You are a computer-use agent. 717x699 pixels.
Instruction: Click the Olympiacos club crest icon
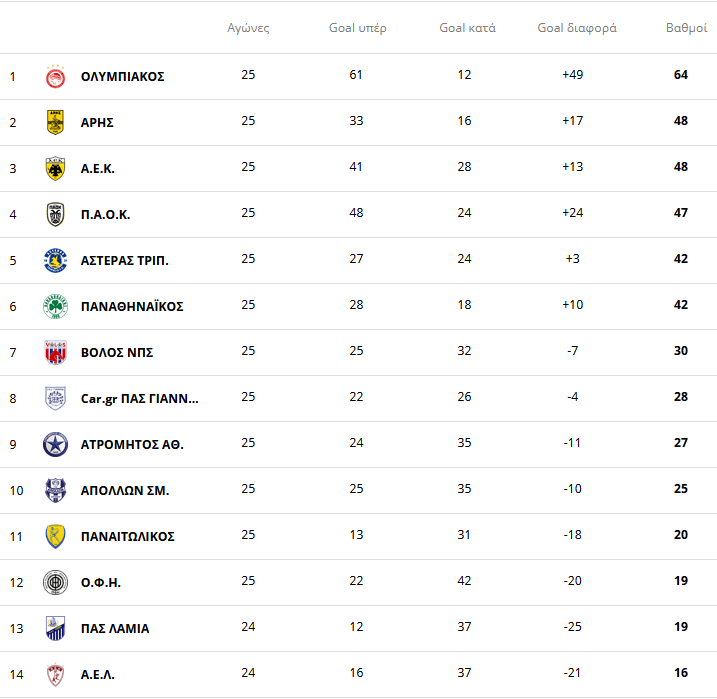click(x=55, y=77)
